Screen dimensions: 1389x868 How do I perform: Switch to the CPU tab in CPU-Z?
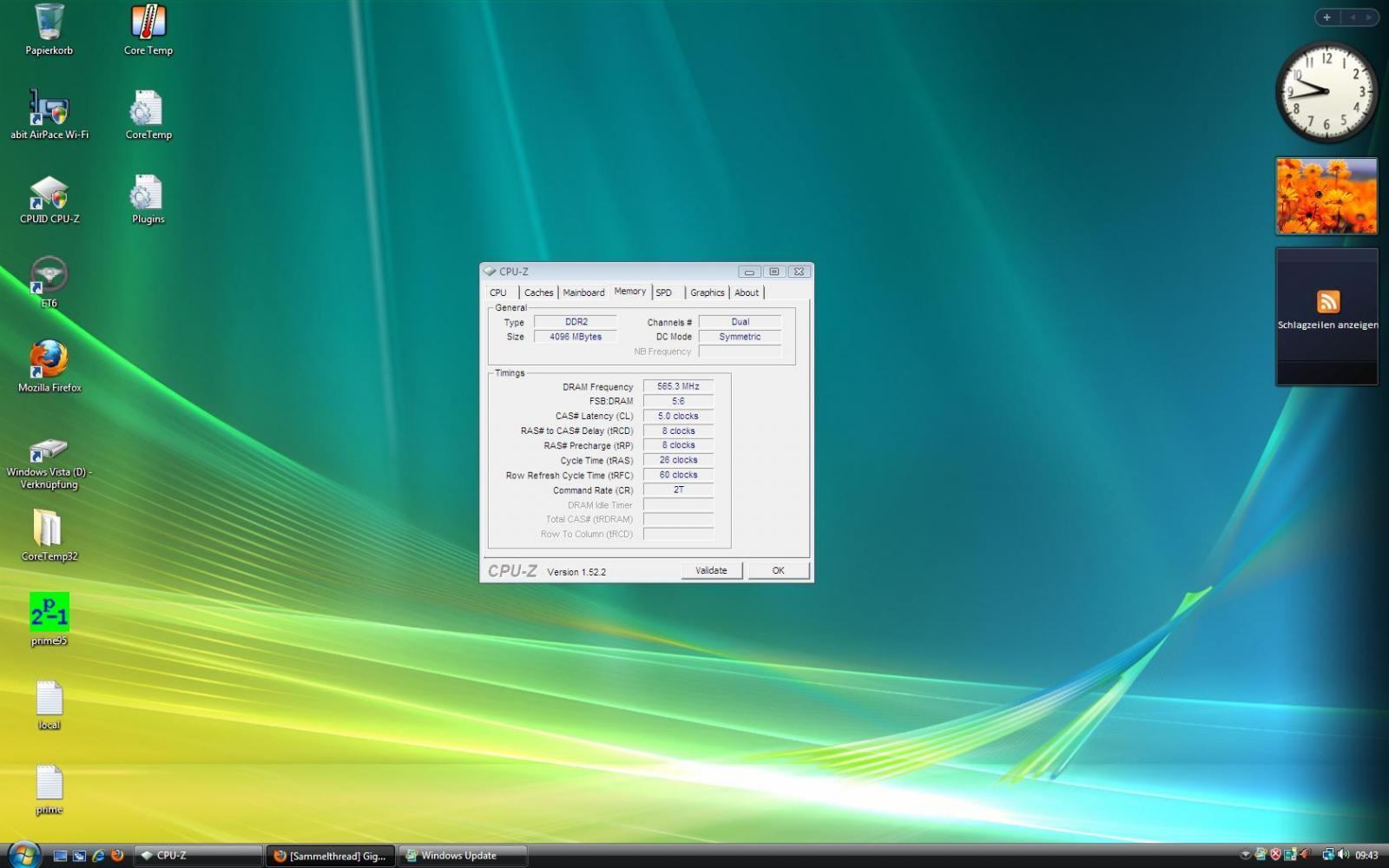pos(498,293)
